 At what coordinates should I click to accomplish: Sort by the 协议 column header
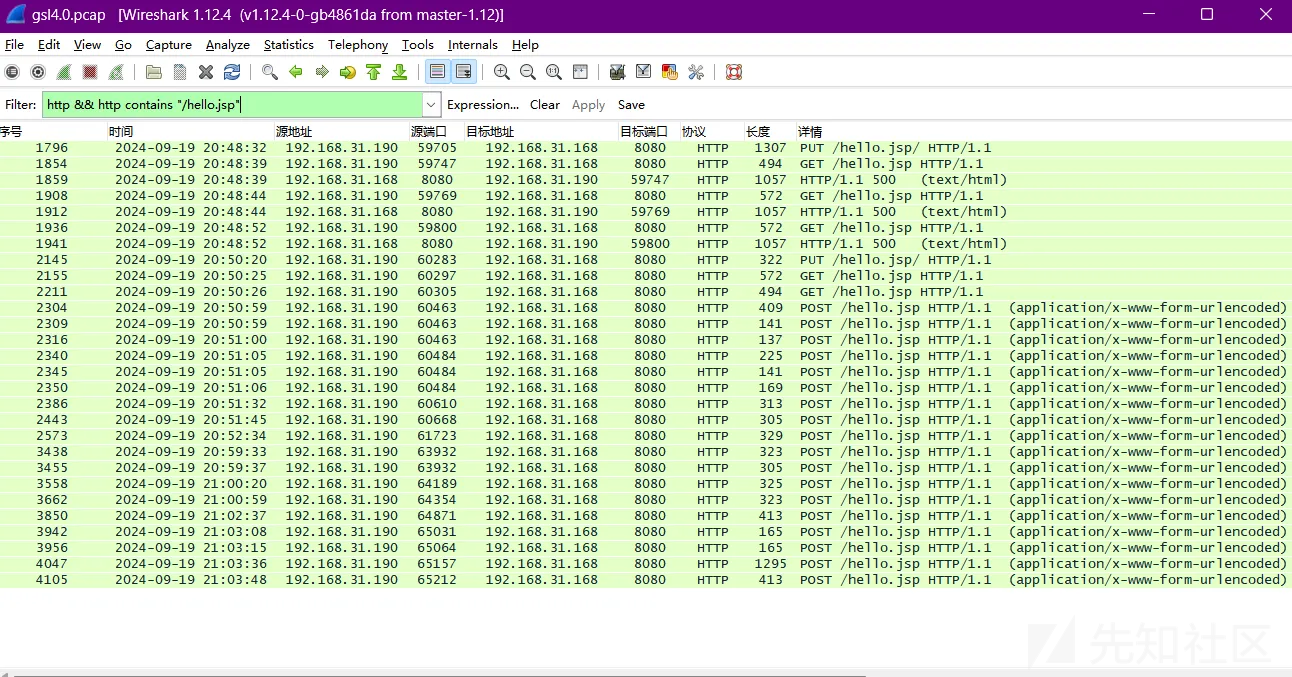pos(711,131)
